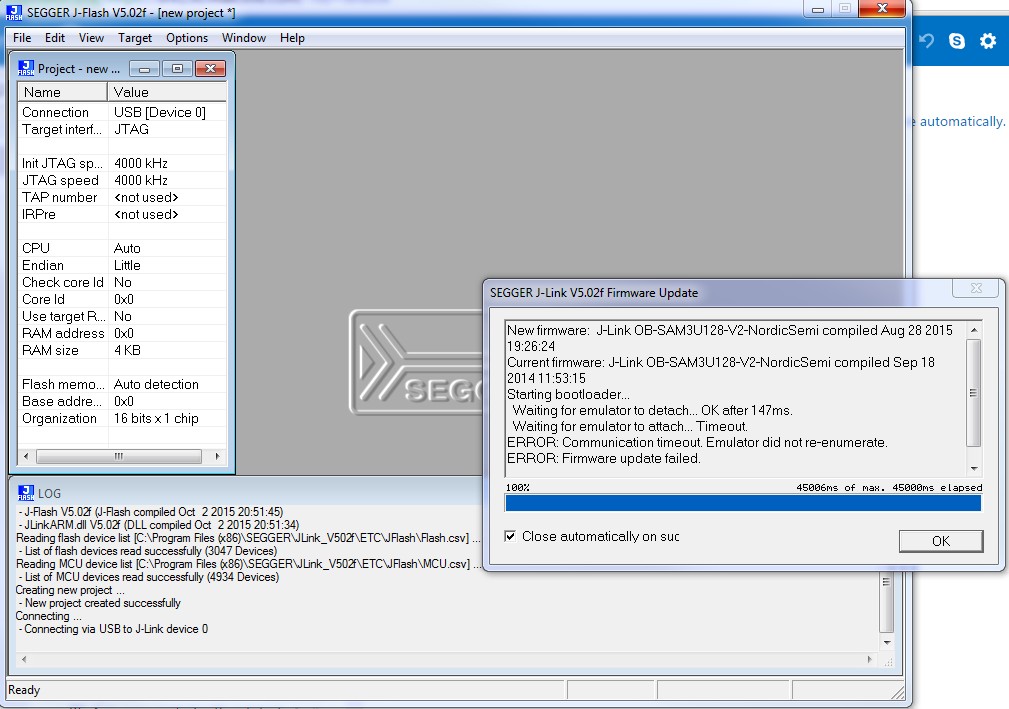This screenshot has height=709, width=1009.
Task: Select the Flash memory row
Action: [x=122, y=384]
